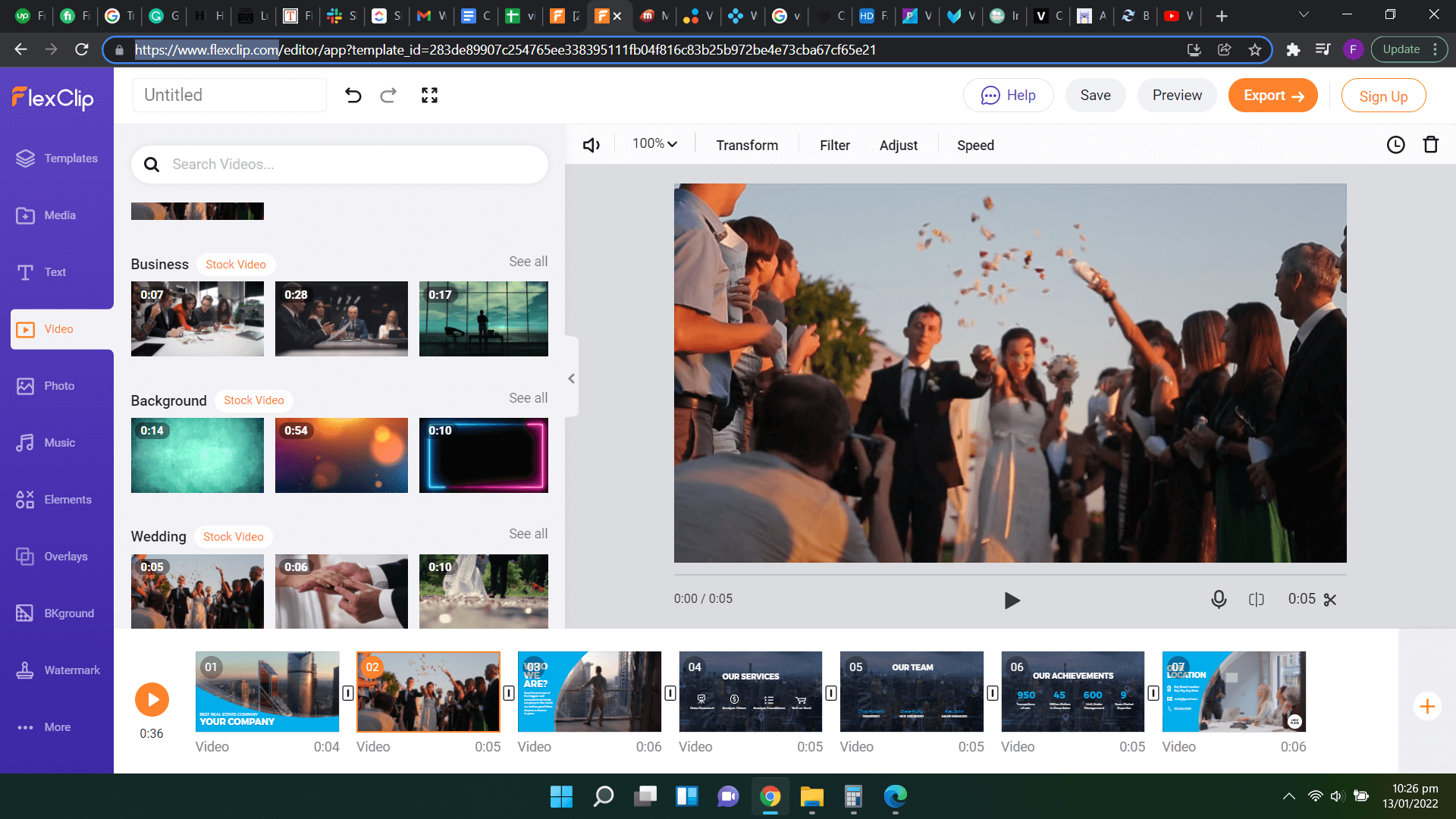Image resolution: width=1456 pixels, height=819 pixels.
Task: Click the split video scissors icon
Action: [1330, 599]
